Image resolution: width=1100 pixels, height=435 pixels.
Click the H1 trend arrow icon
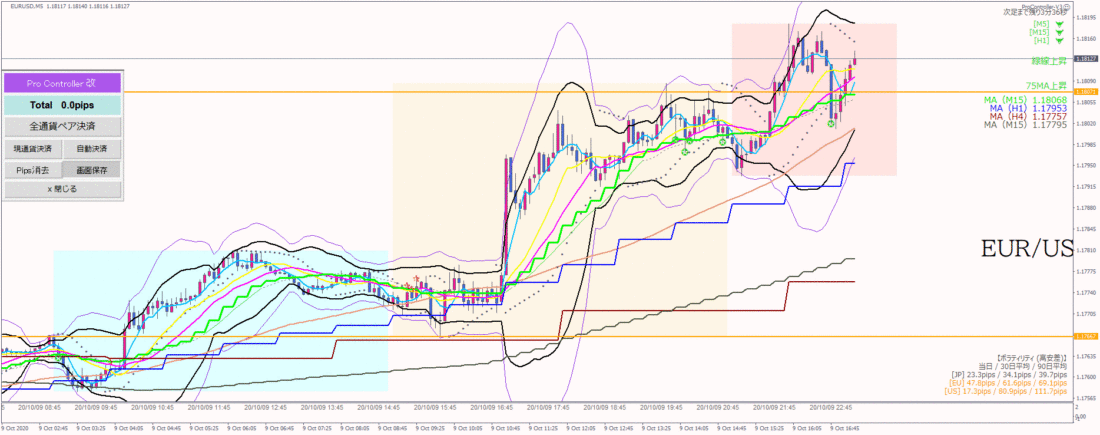pos(1059,41)
